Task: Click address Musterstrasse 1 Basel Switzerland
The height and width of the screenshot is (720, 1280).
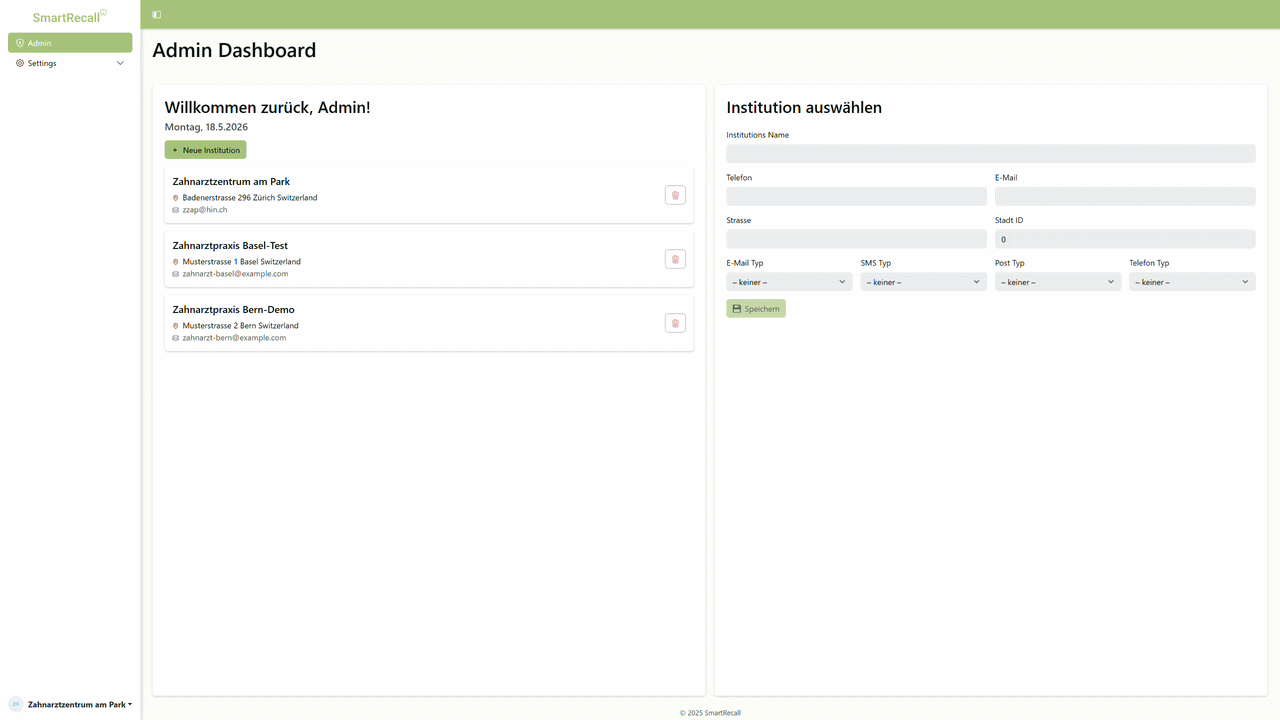Action: pyautogui.click(x=241, y=262)
